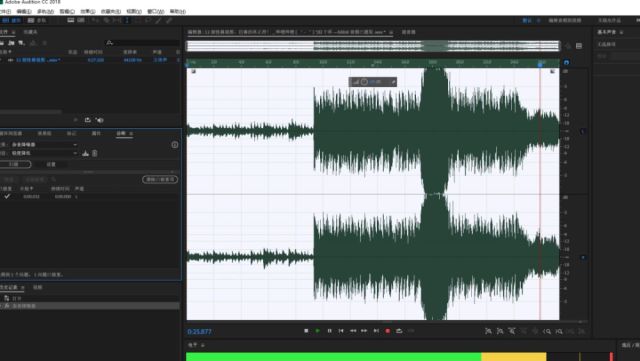
Task: Click the red record button
Action: point(388,331)
